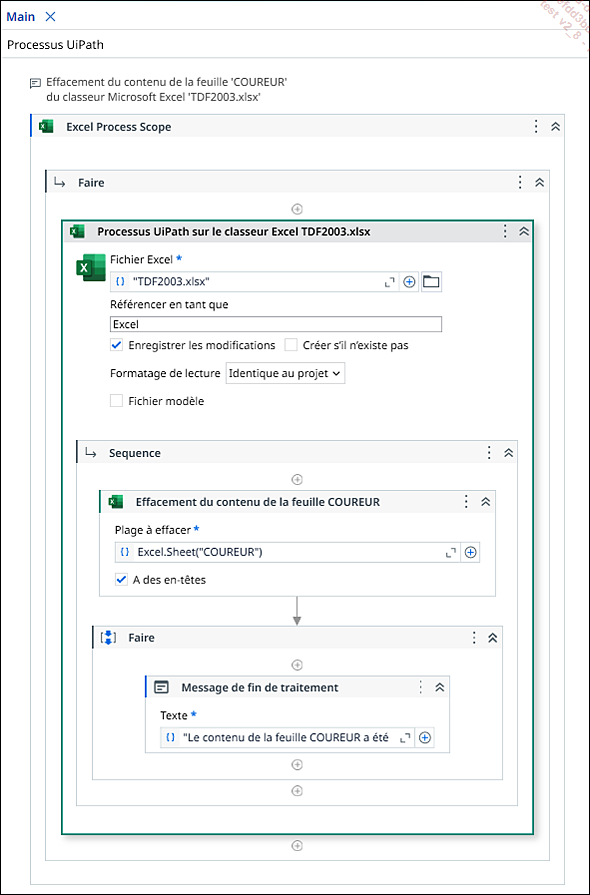Click the large Excel logo beside Fichier Excel

tap(91, 267)
